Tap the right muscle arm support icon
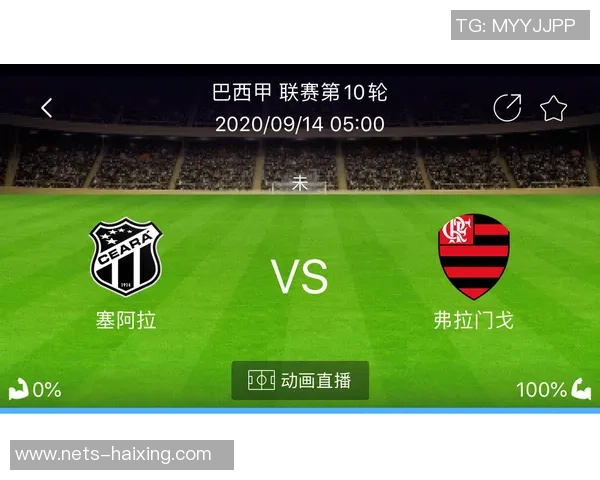The width and height of the screenshot is (600, 480). click(x=581, y=389)
